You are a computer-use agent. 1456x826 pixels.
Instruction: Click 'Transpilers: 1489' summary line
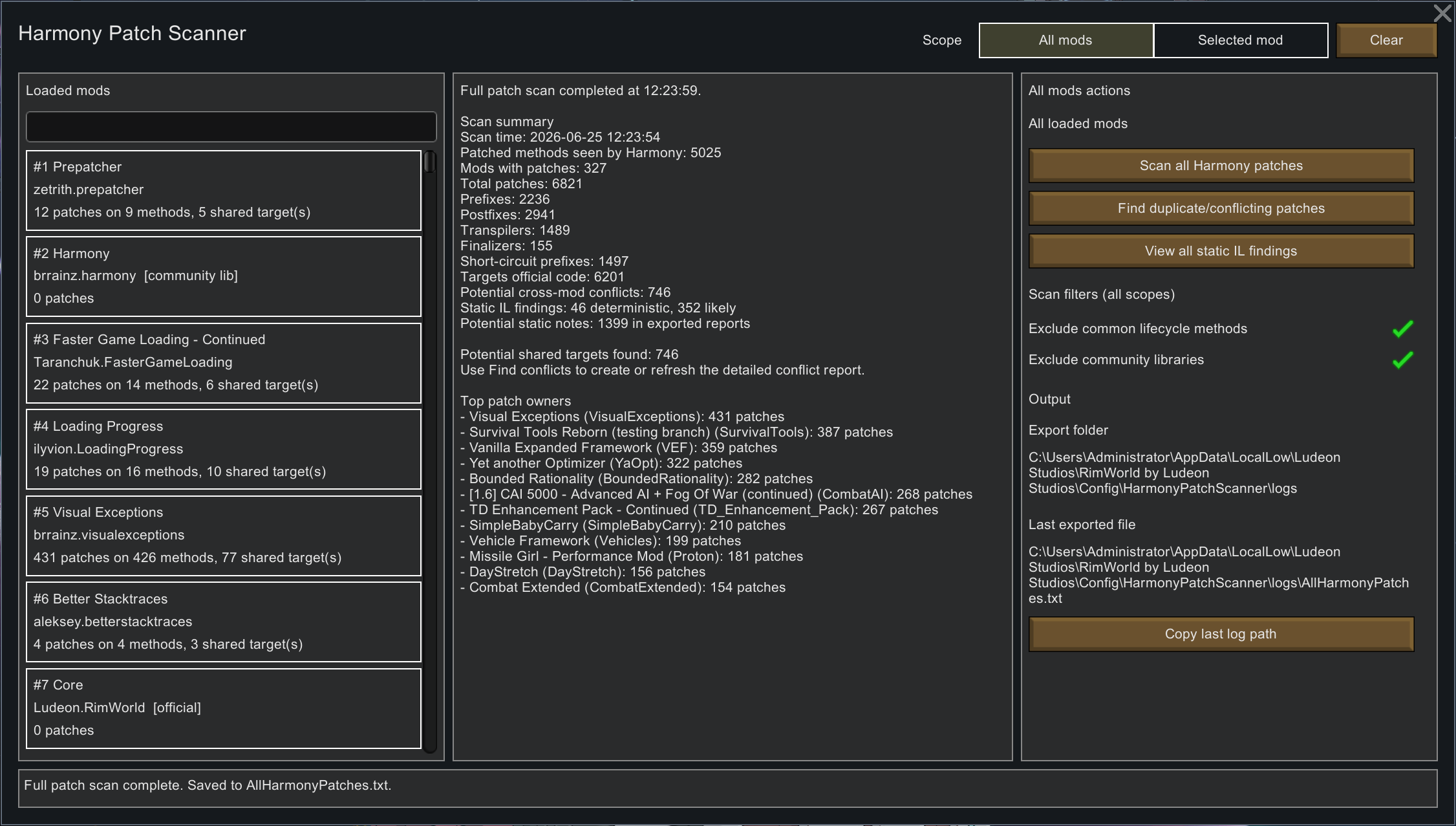click(515, 230)
